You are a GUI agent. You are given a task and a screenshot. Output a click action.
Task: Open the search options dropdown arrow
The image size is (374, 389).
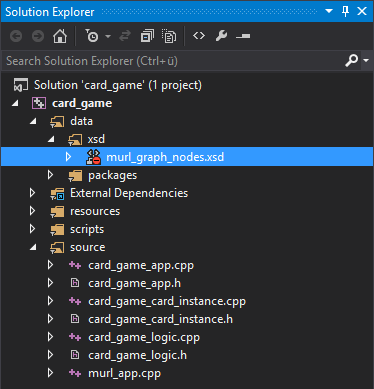tap(366, 61)
